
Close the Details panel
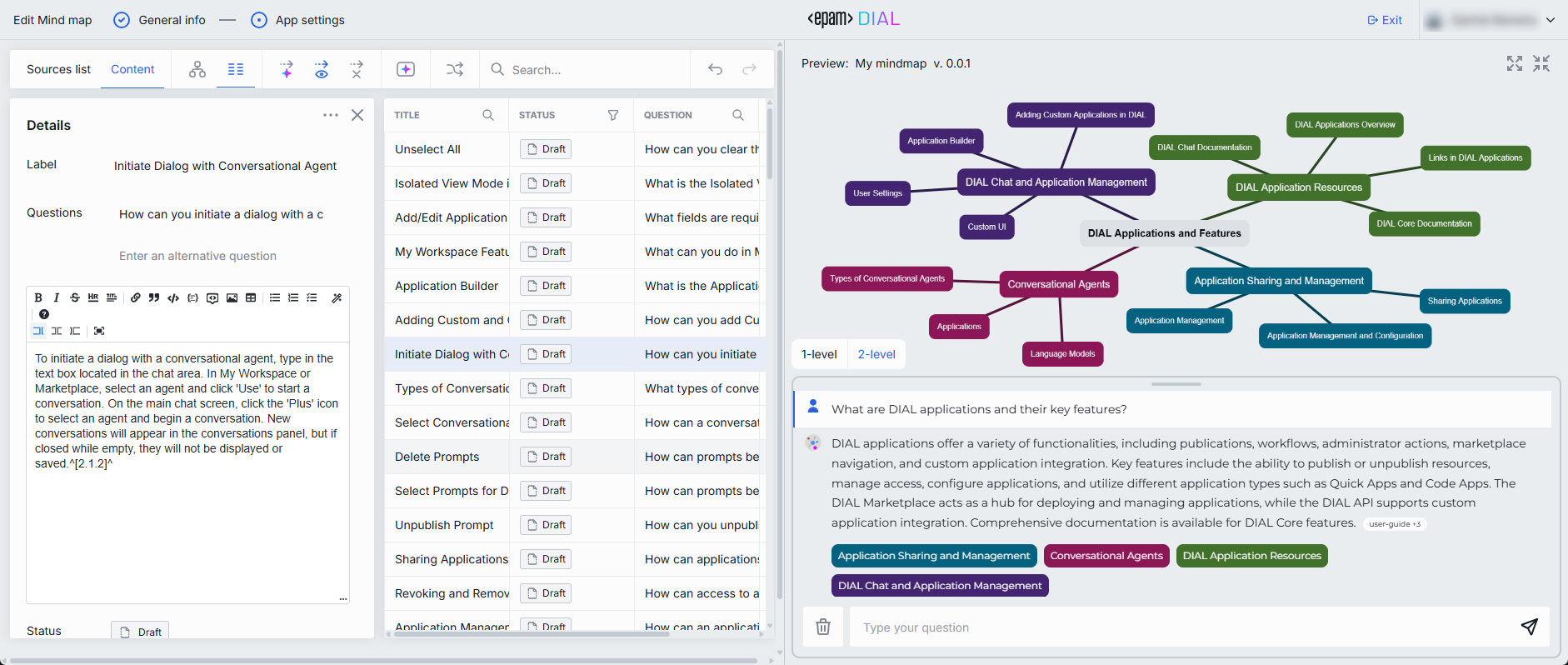357,115
